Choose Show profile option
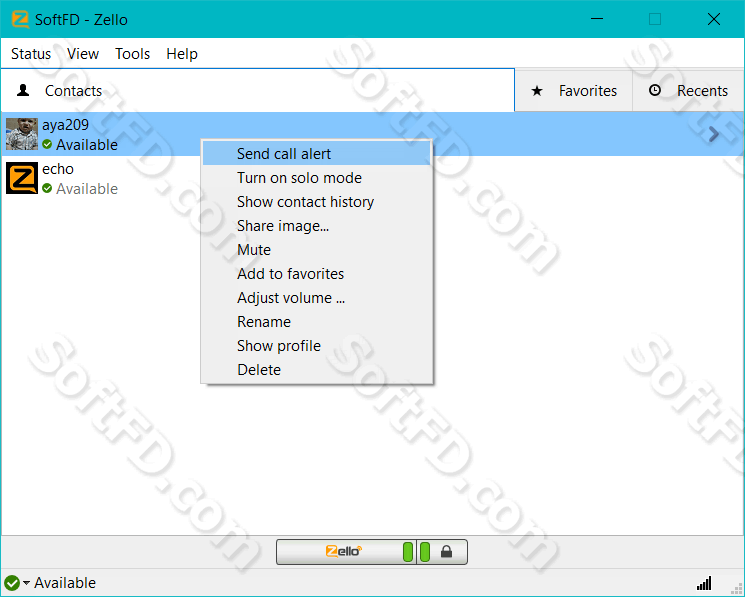The image size is (745, 597). (316, 346)
